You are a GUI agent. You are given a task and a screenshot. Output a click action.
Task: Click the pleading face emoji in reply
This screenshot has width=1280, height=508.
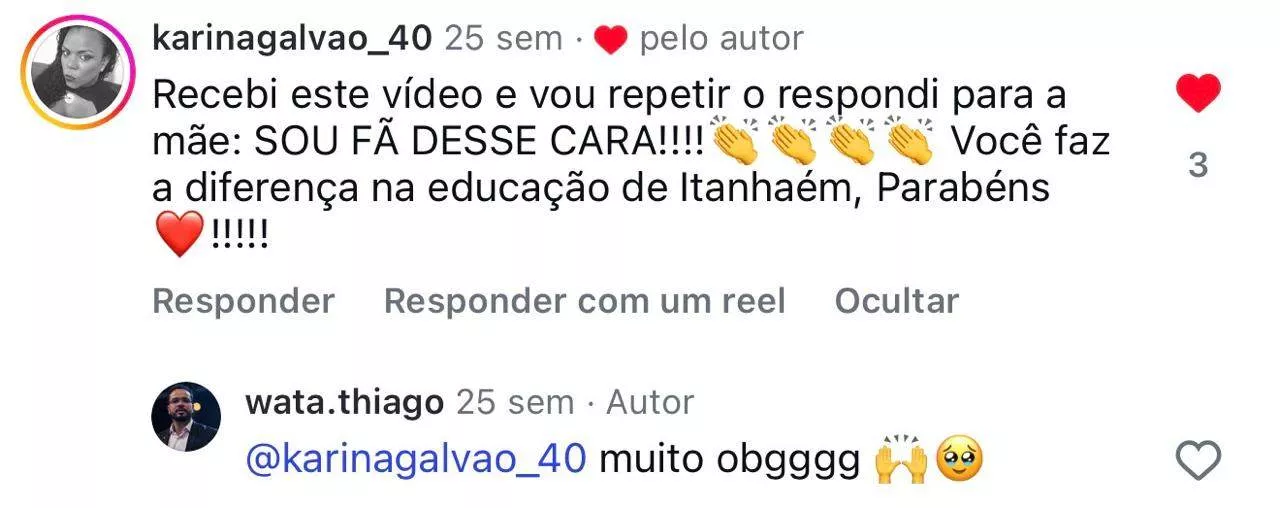(x=958, y=459)
